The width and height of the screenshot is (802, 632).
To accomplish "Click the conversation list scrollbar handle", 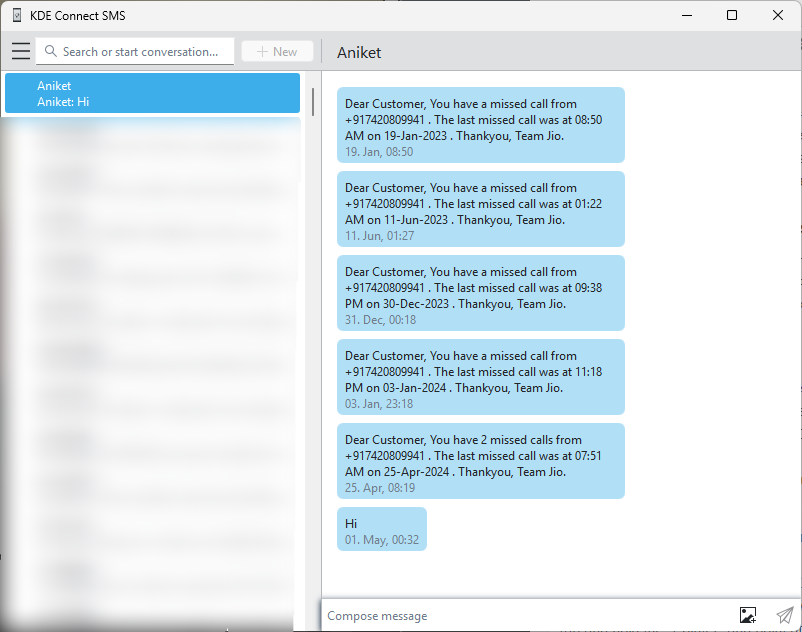I will 313,101.
